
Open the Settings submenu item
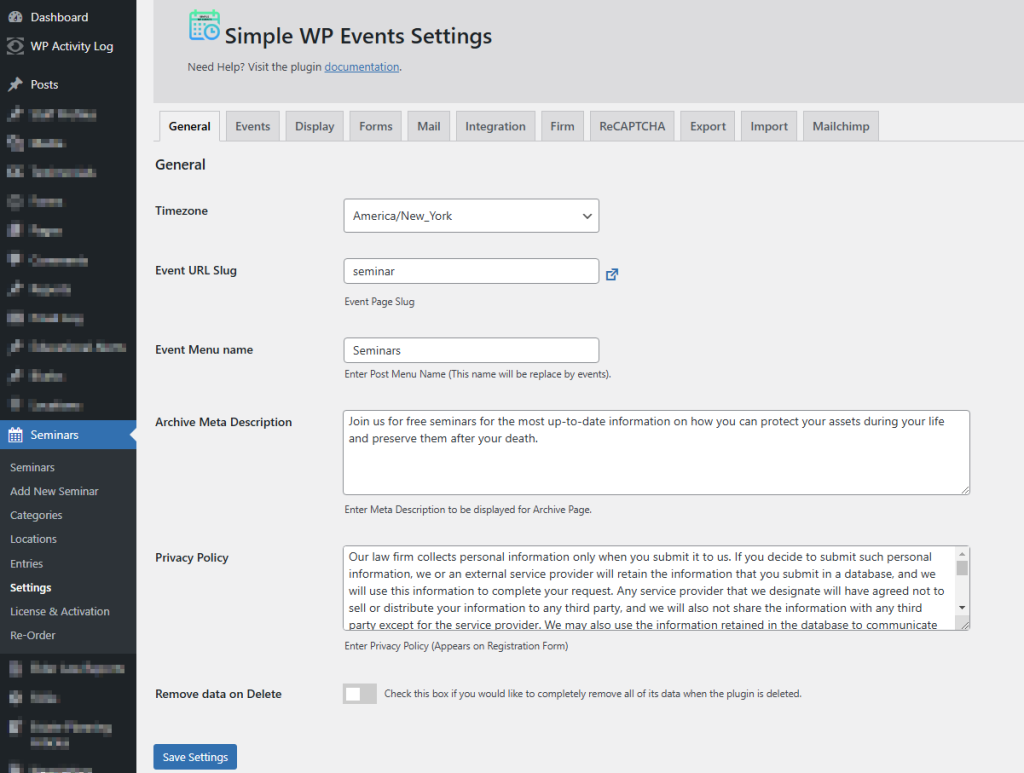coord(31,588)
